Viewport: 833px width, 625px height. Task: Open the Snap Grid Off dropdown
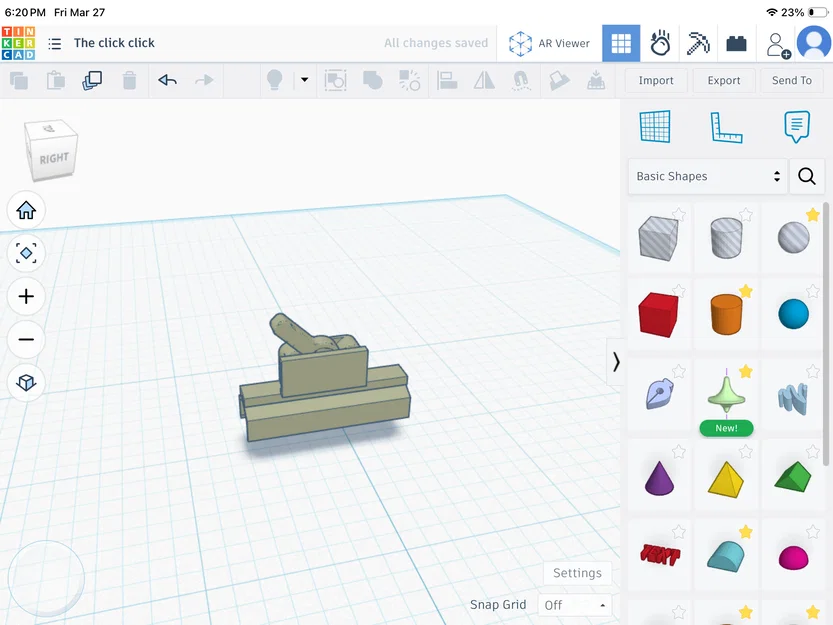[x=575, y=605]
